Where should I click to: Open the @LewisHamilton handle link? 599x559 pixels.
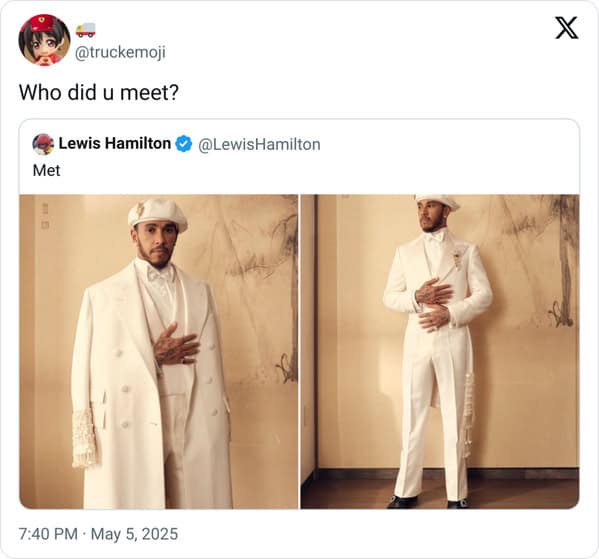pyautogui.click(x=259, y=144)
